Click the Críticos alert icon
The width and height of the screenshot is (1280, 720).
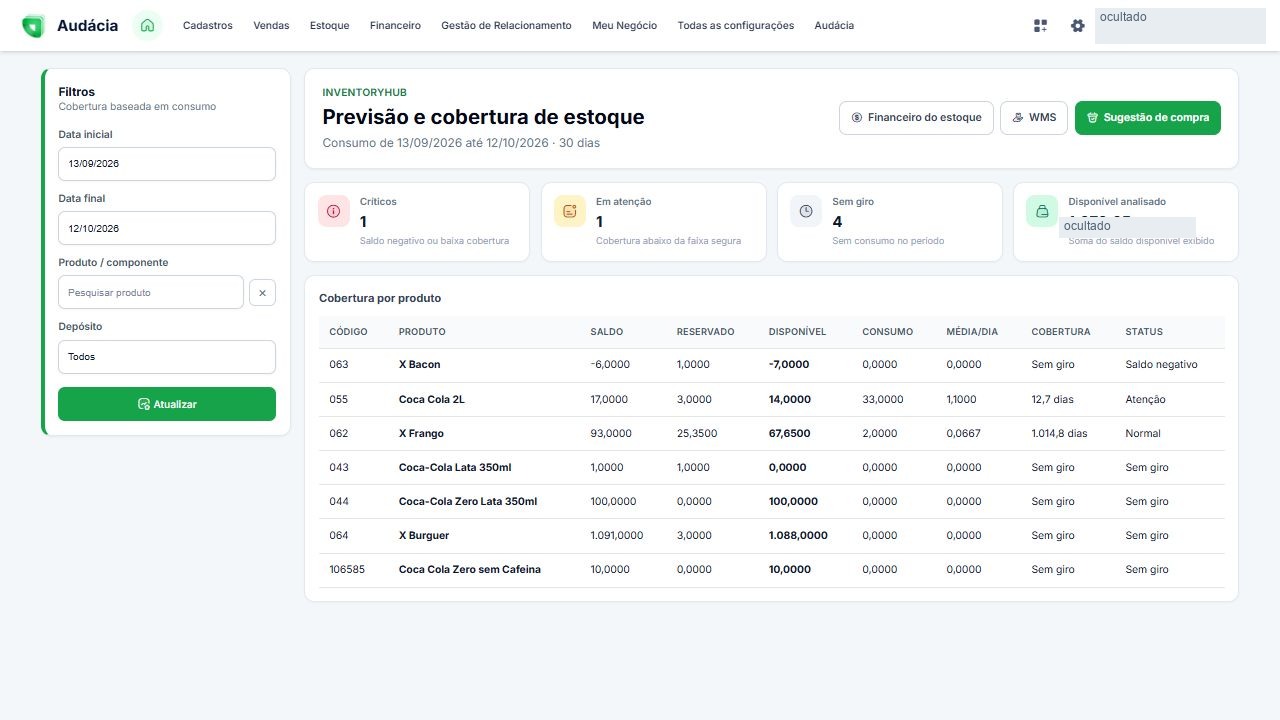click(x=334, y=211)
